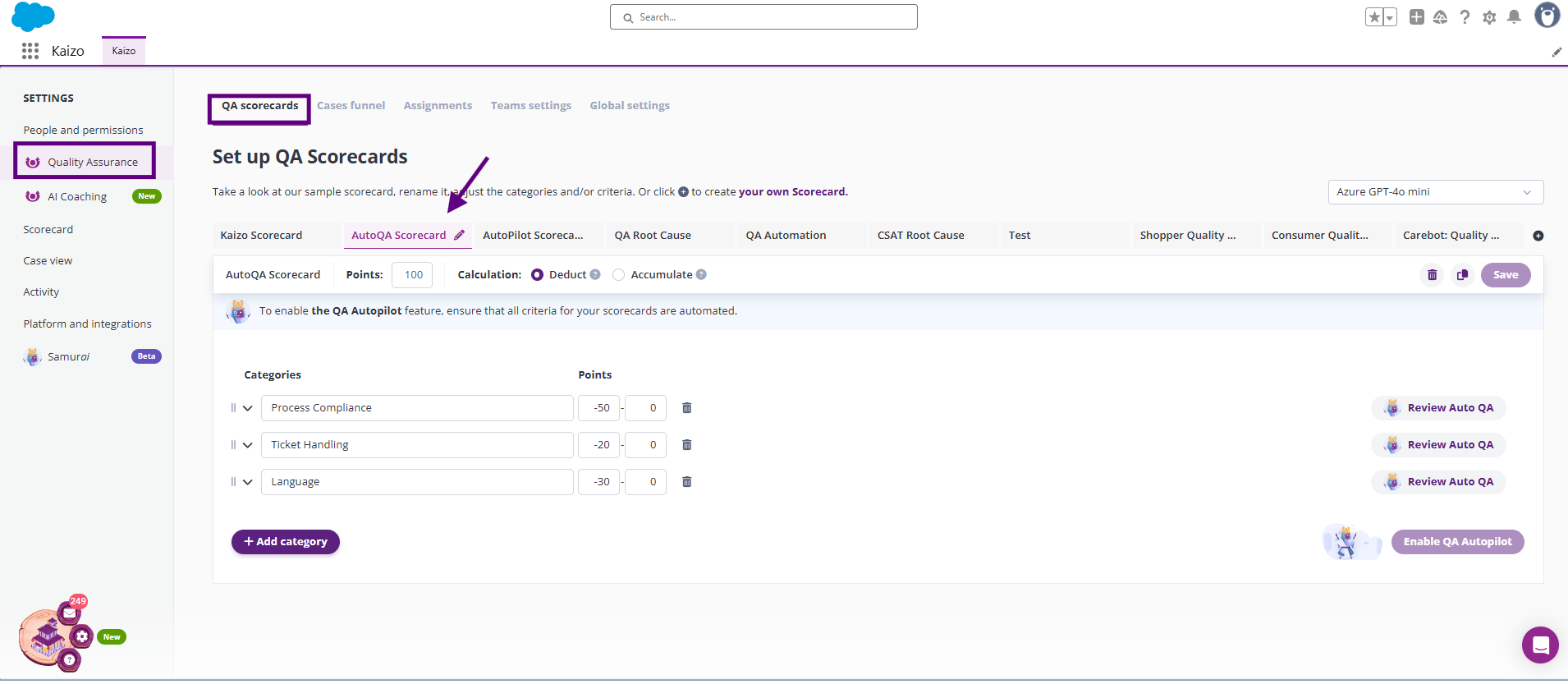The image size is (1568, 684).
Task: Select the AutoPilot Scorecard tab
Action: (539, 236)
